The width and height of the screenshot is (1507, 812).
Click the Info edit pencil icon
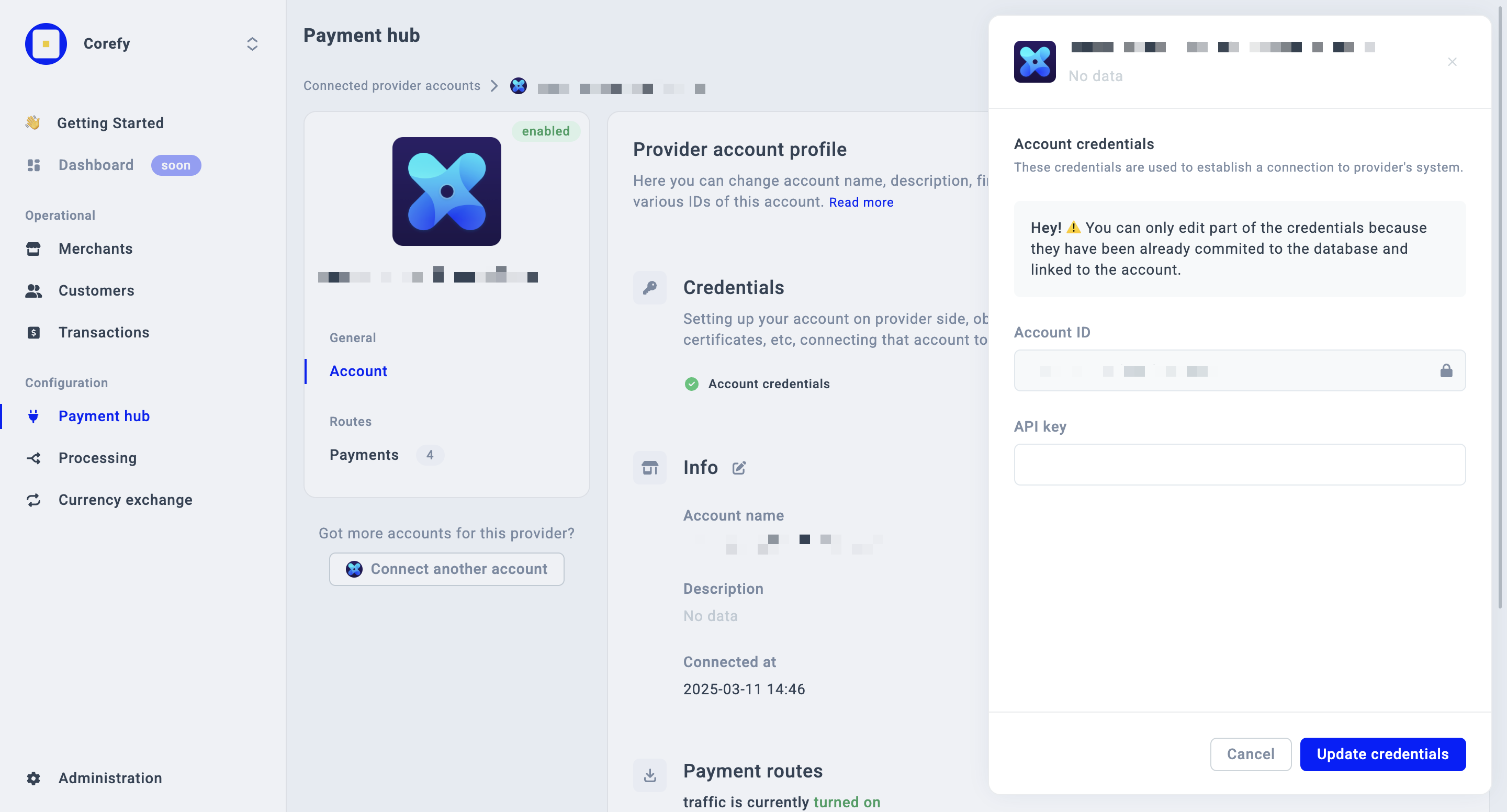click(739, 467)
